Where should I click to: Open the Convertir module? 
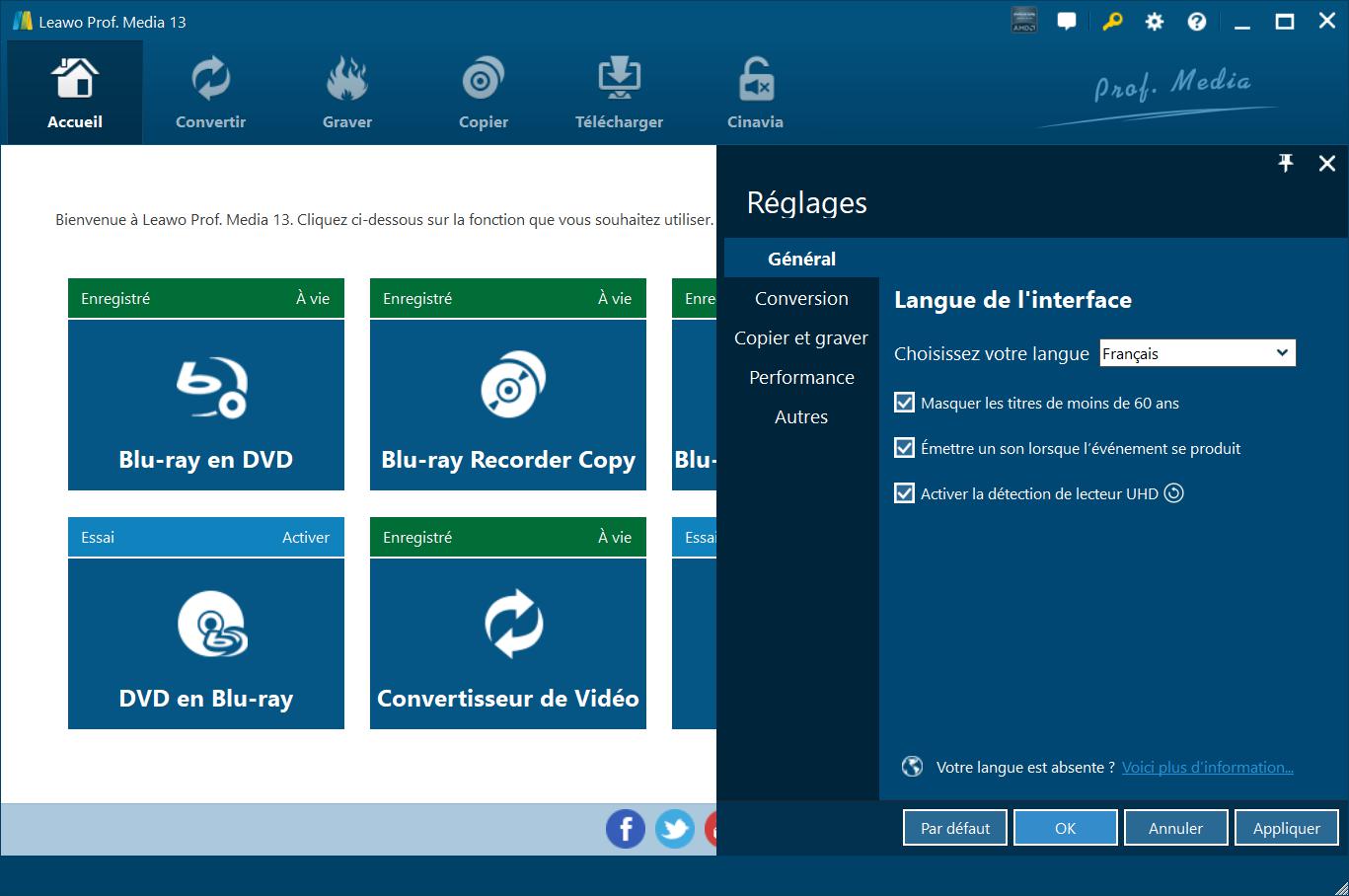[x=210, y=94]
